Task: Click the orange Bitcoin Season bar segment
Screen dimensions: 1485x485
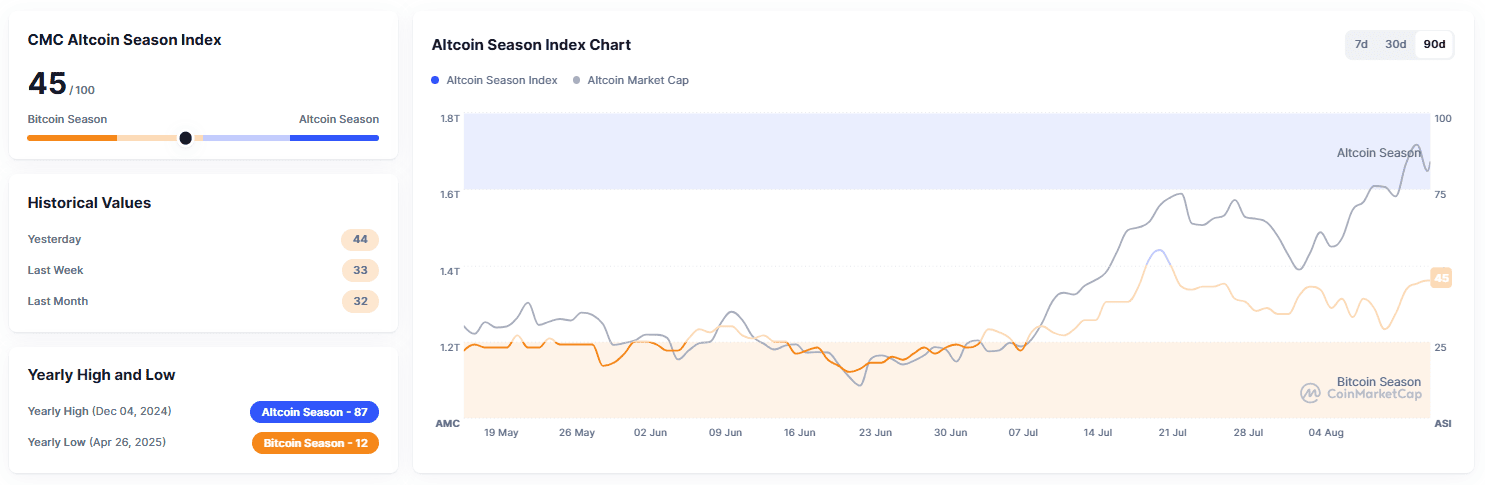Action: [x=72, y=138]
